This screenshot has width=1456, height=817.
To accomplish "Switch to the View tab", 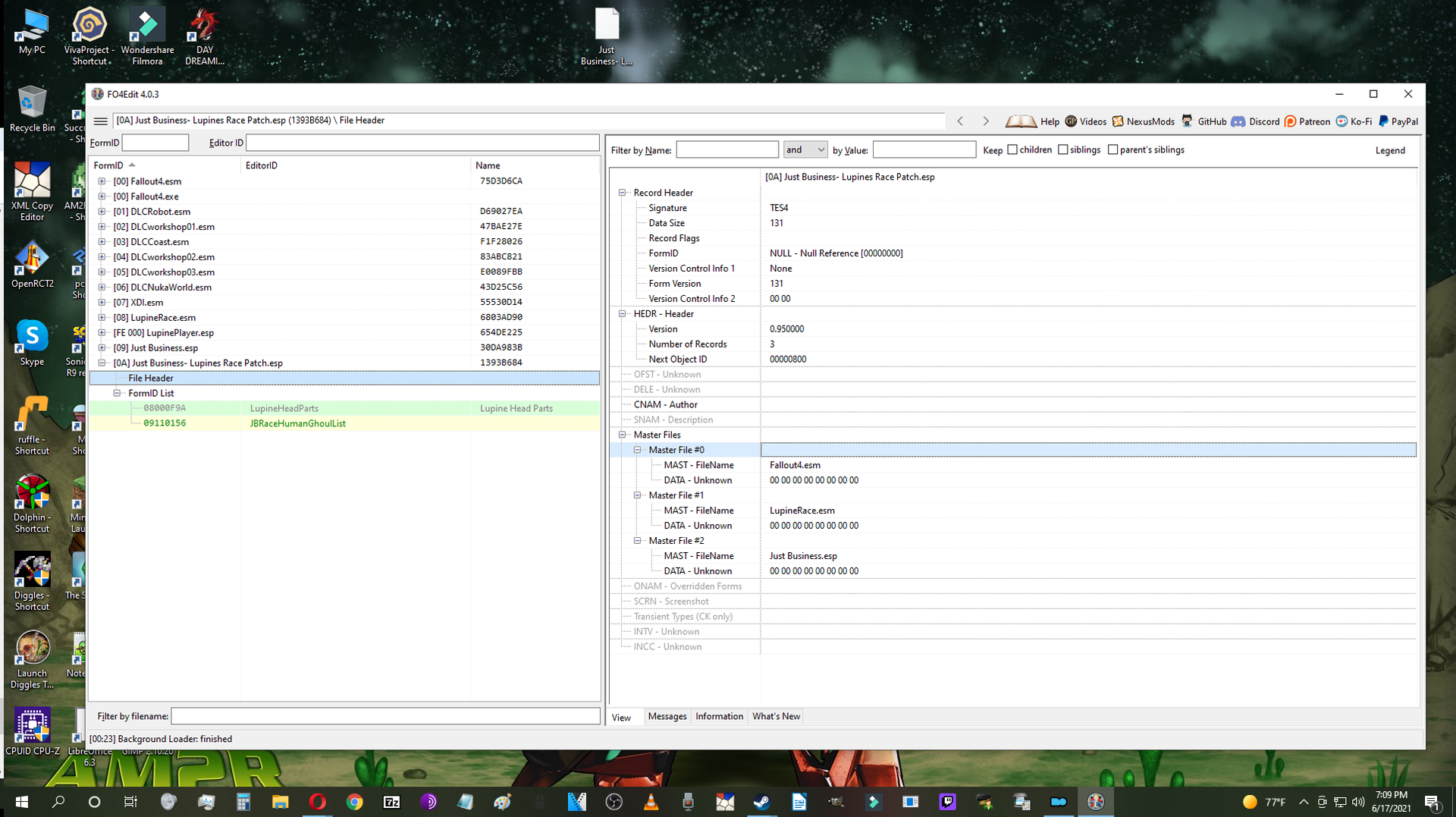I will click(x=621, y=718).
